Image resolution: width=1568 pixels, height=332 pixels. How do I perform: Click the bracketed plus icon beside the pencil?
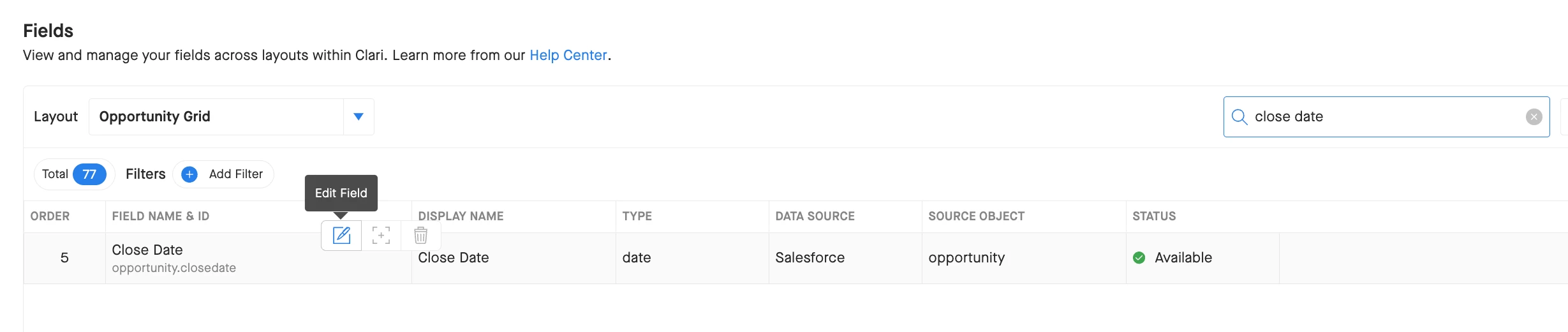tap(381, 236)
